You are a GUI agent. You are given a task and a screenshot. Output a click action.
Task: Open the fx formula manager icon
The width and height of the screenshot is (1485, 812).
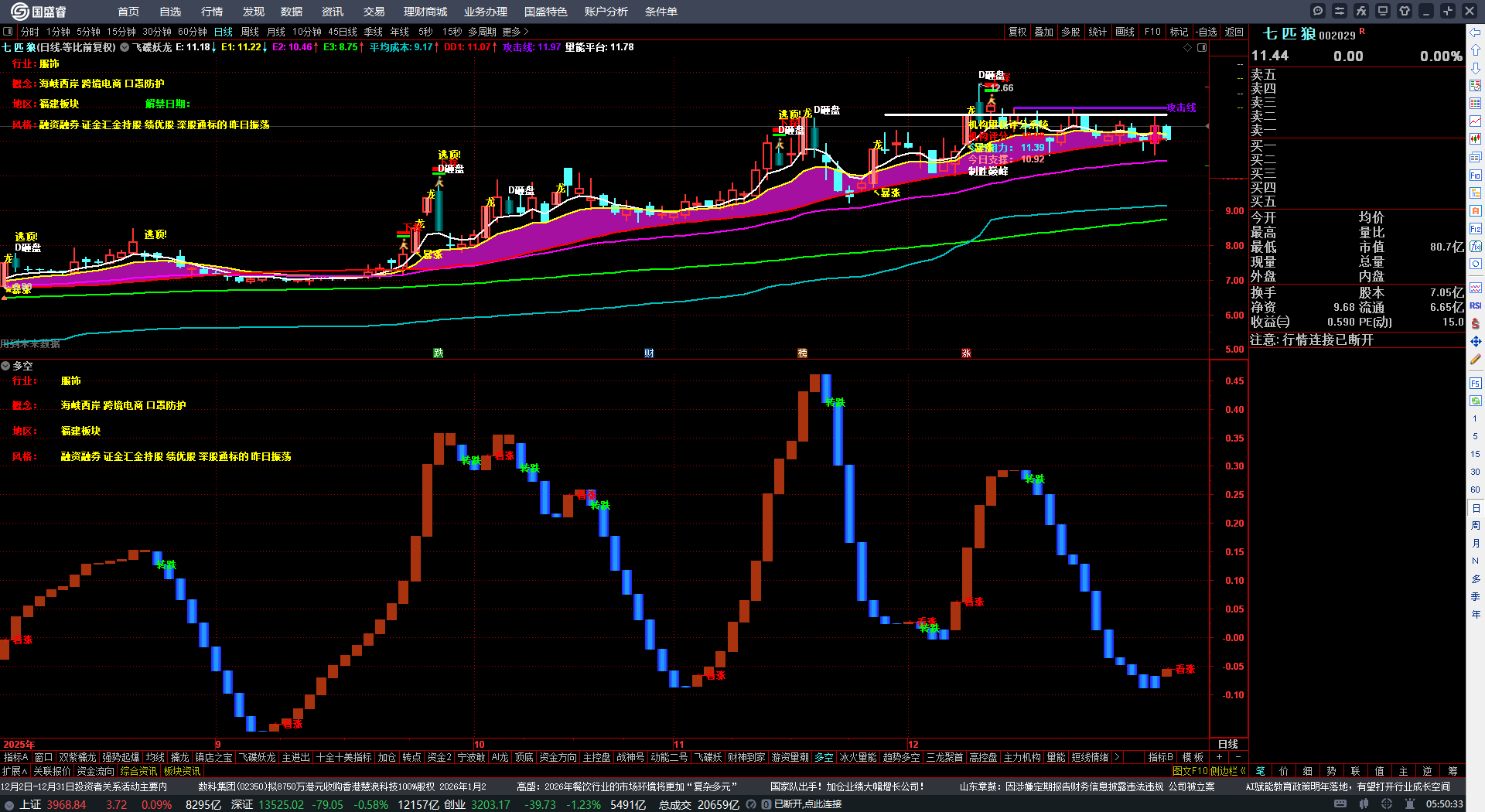tap(1361, 11)
